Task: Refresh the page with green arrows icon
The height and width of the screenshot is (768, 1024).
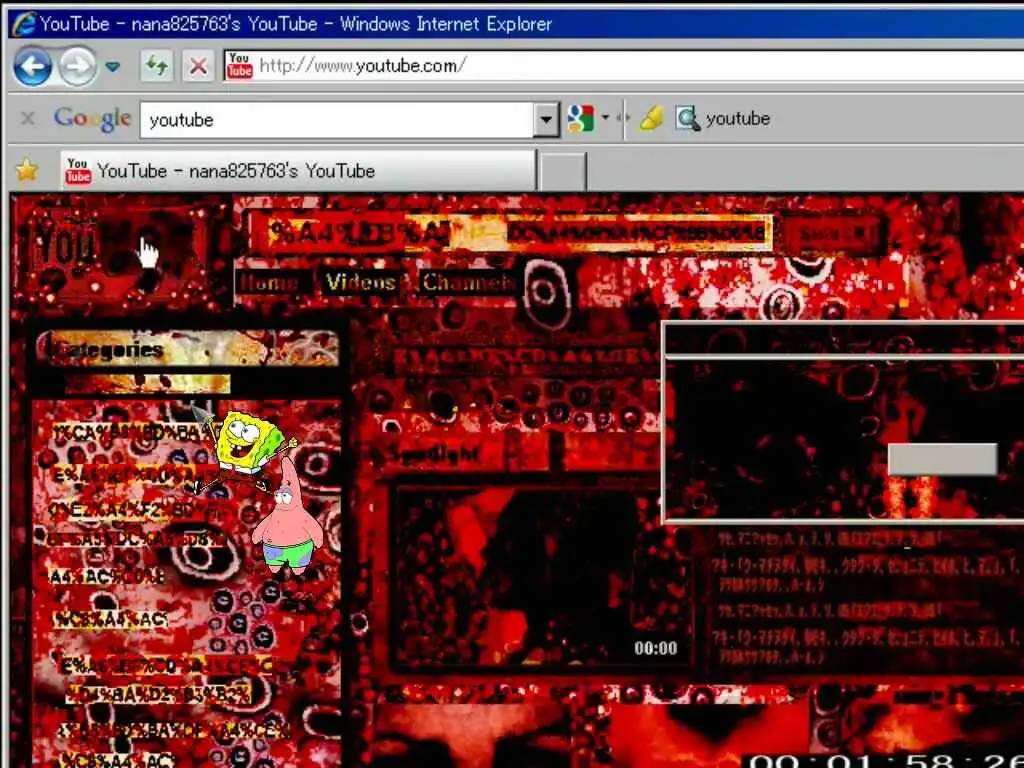Action: point(157,66)
